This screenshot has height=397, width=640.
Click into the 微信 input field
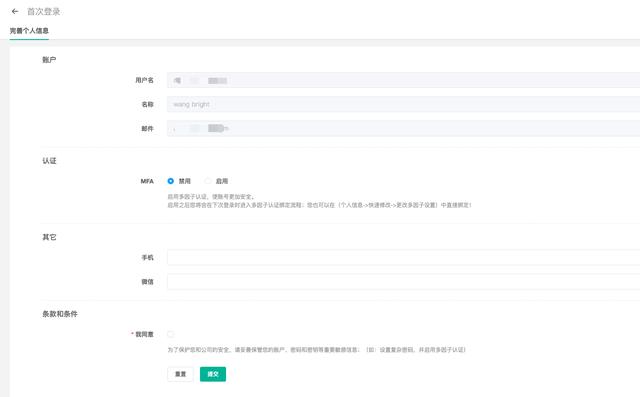[x=403, y=282]
